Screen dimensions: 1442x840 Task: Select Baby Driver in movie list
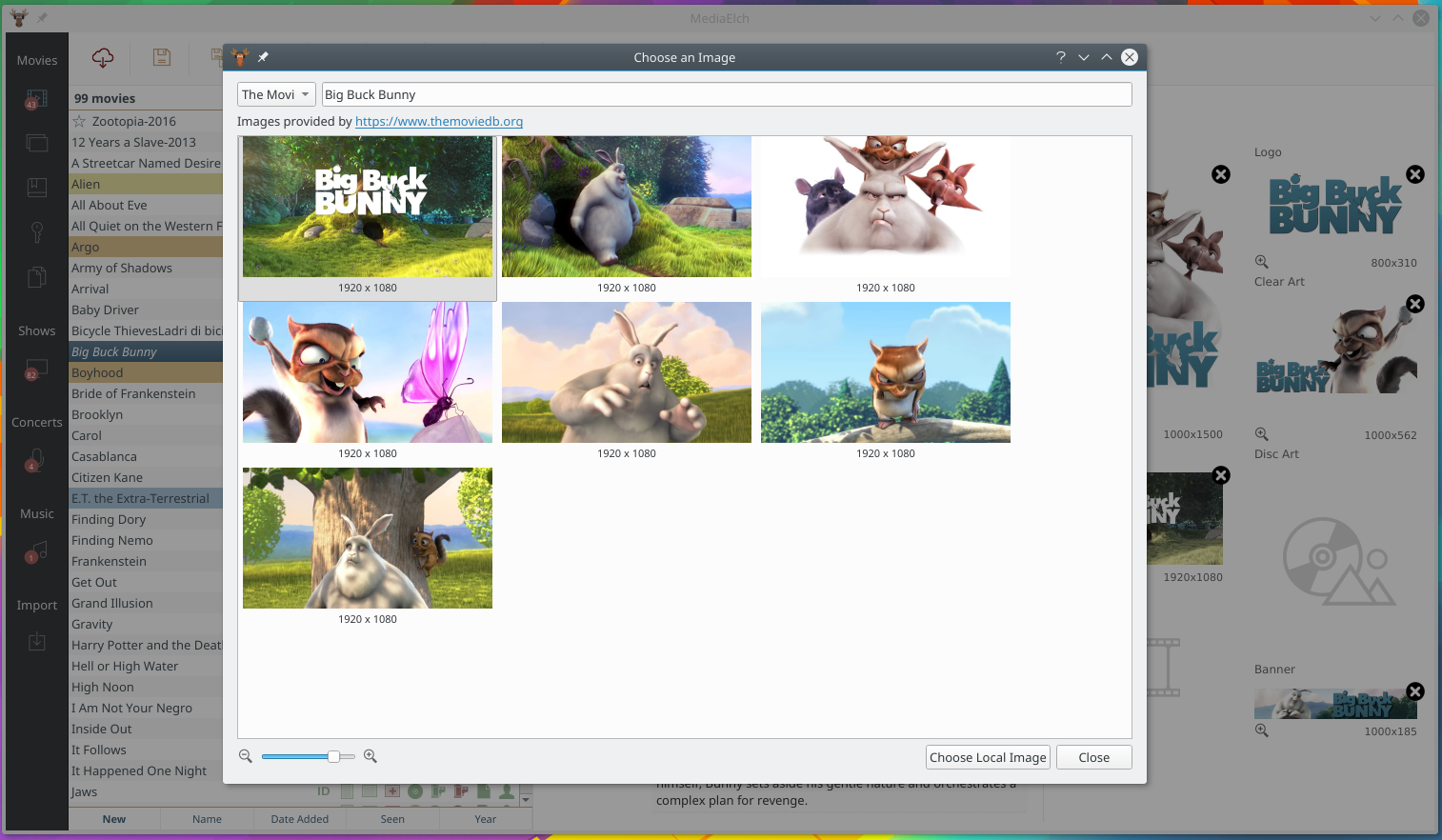[146, 310]
